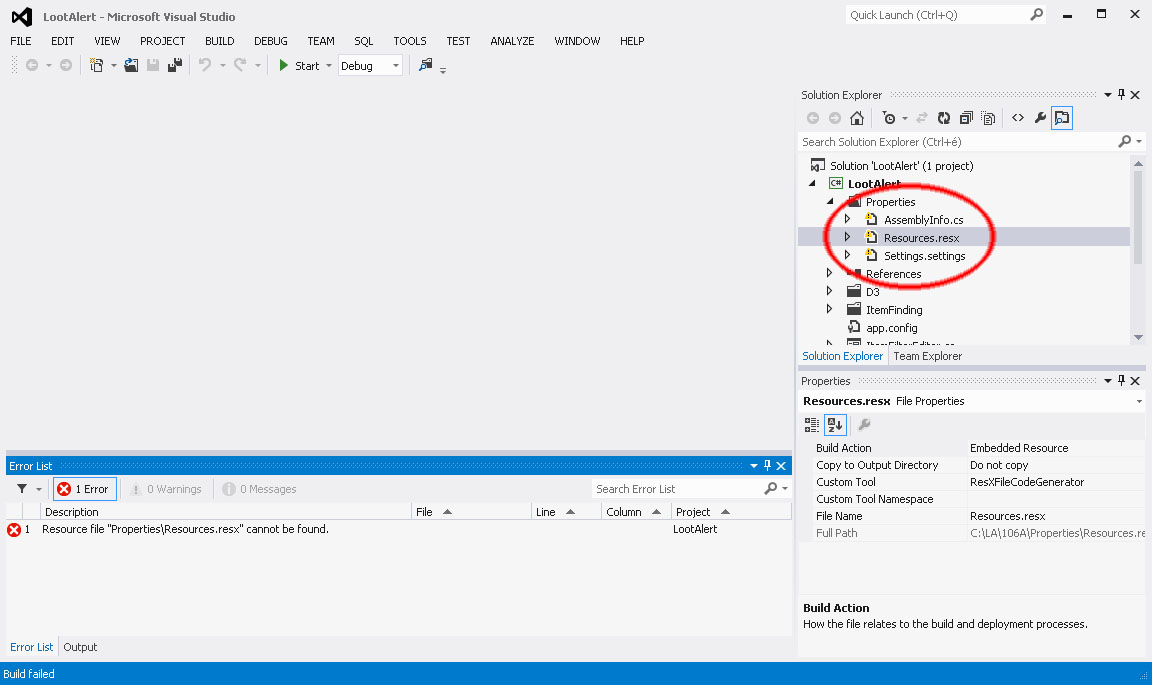Open the FILE menu
Viewport: 1152px width, 685px height.
click(x=21, y=41)
